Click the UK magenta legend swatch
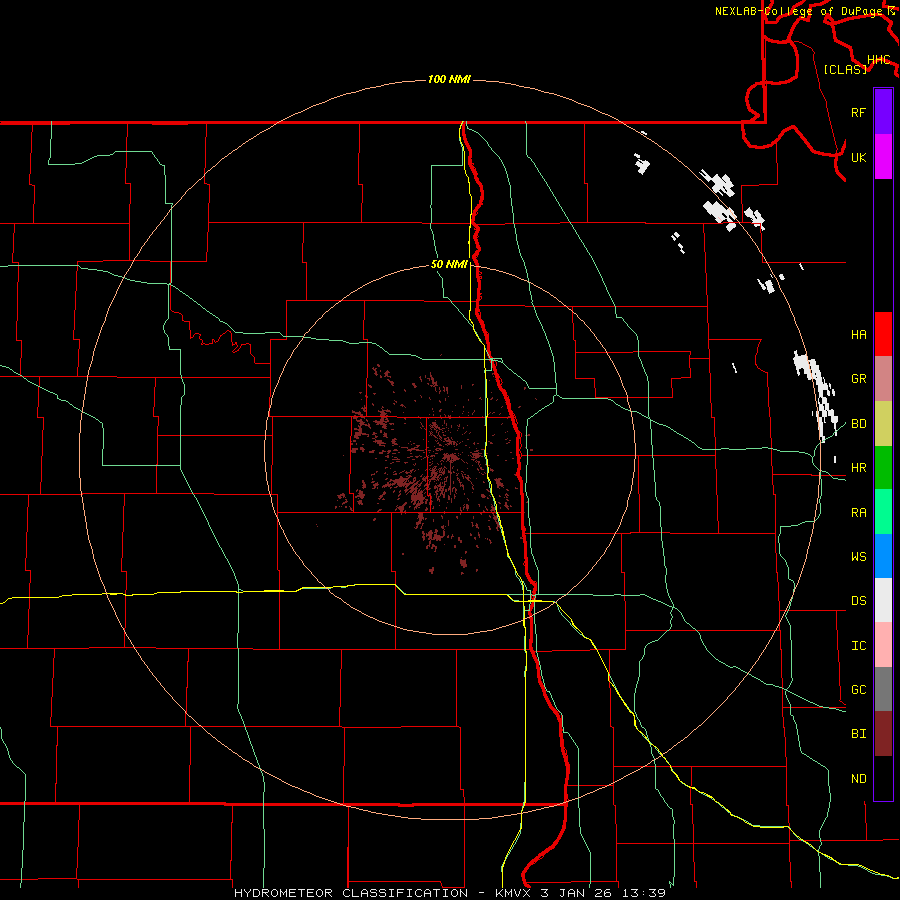This screenshot has width=900, height=900. (x=883, y=157)
